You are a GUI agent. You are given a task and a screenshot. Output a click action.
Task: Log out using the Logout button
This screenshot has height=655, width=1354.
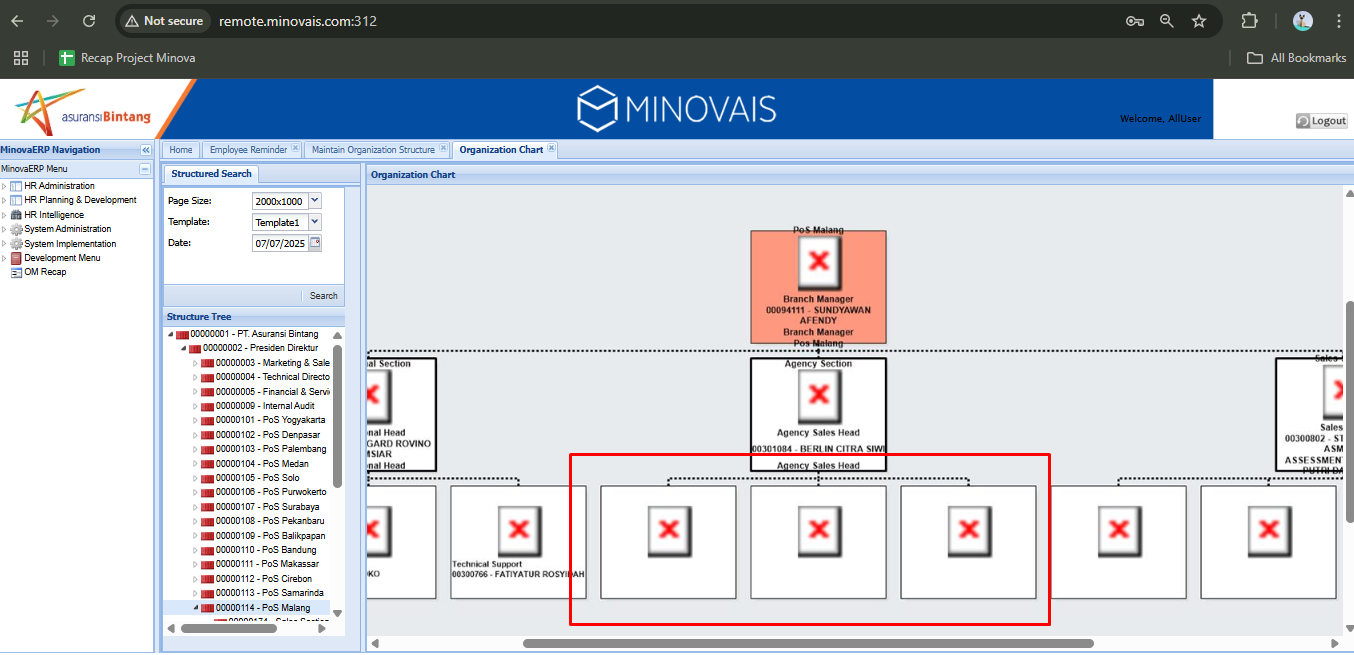point(1322,121)
